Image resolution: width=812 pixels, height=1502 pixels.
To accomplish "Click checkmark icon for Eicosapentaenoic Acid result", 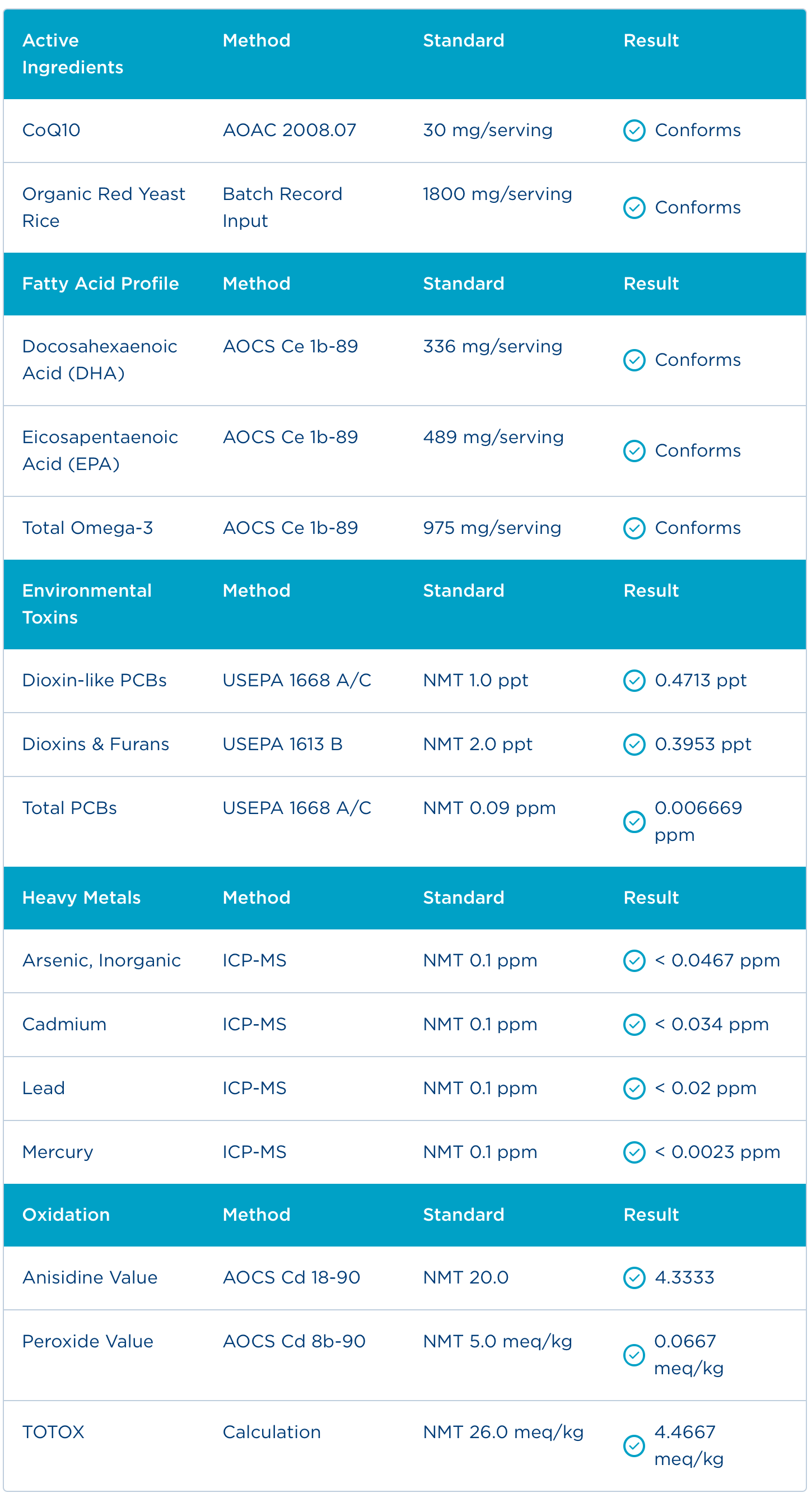I will pyautogui.click(x=633, y=451).
